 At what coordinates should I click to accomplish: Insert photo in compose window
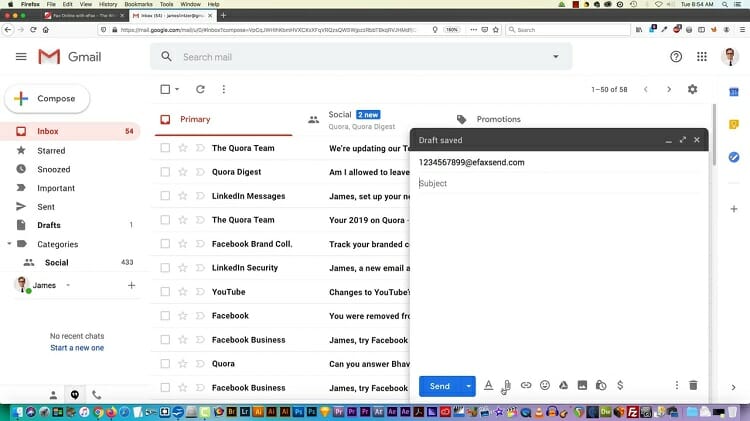pos(582,385)
